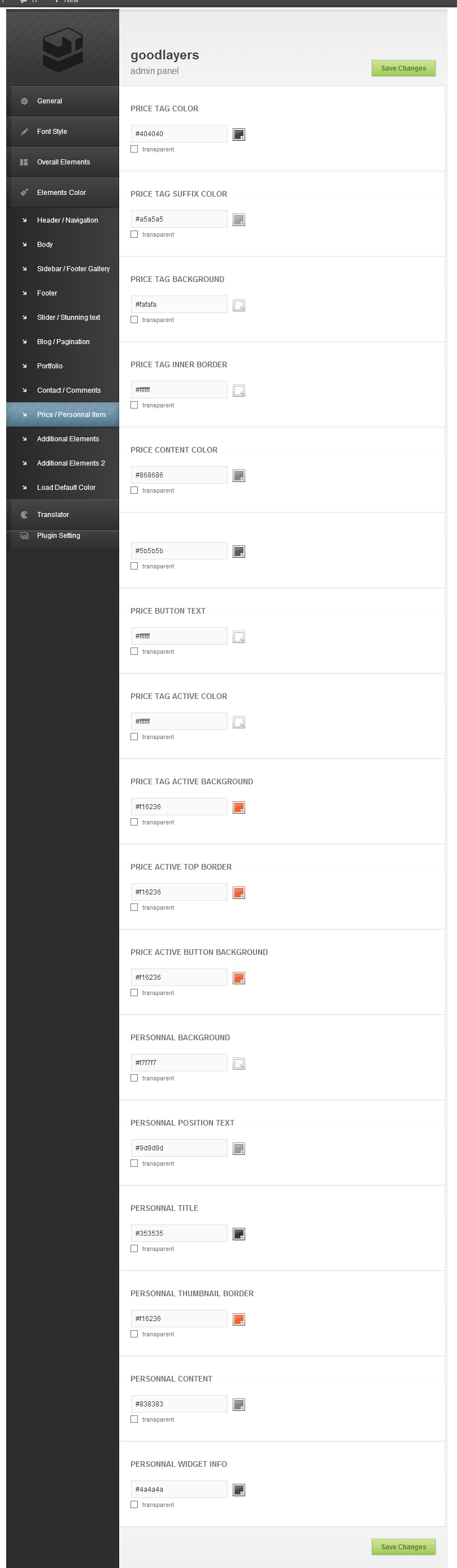Click the layout icon beside Overall Elements
The width and height of the screenshot is (457, 1568).
pyautogui.click(x=24, y=162)
